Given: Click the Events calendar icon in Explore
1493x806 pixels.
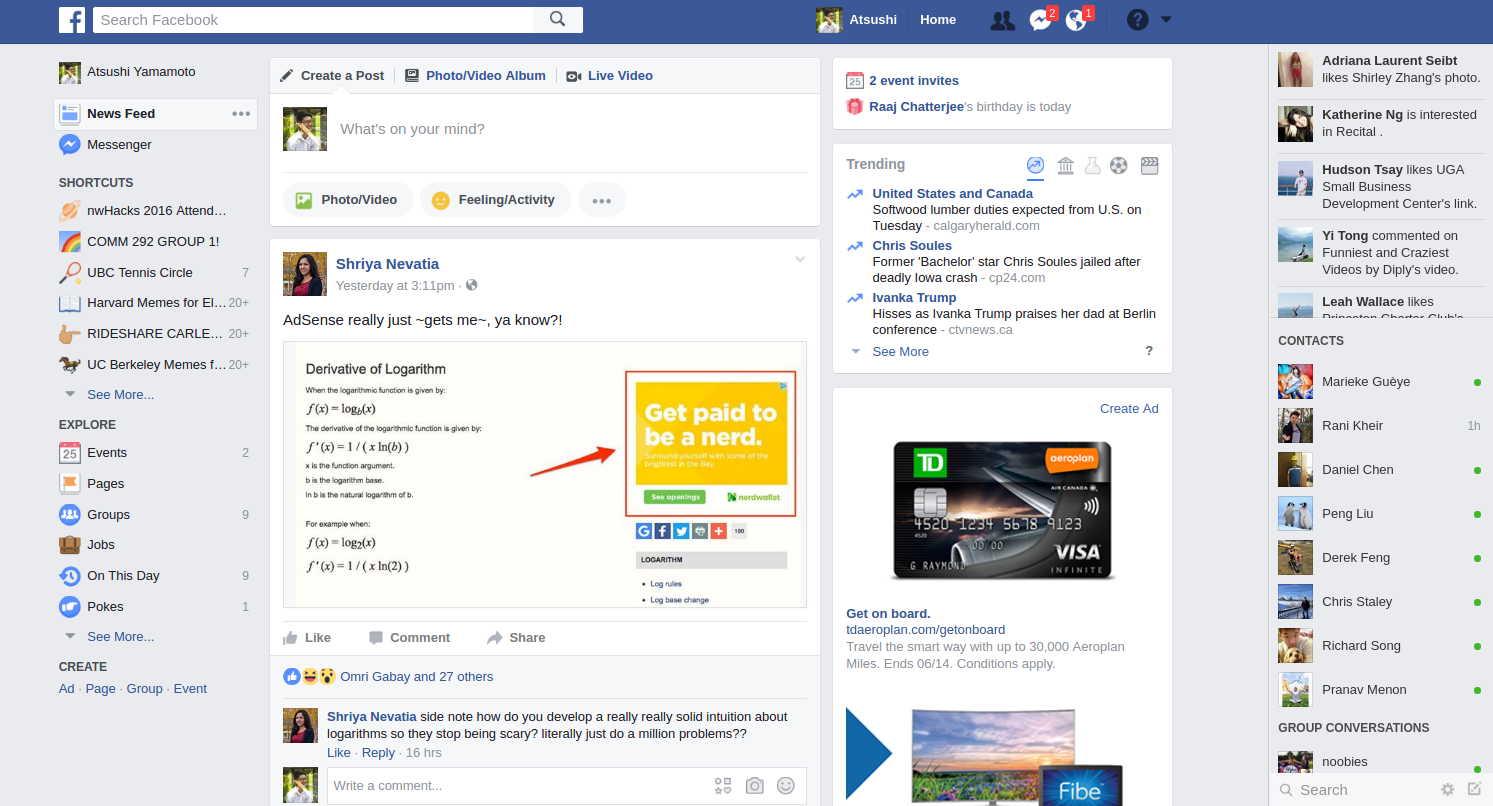Looking at the screenshot, I should pos(69,453).
